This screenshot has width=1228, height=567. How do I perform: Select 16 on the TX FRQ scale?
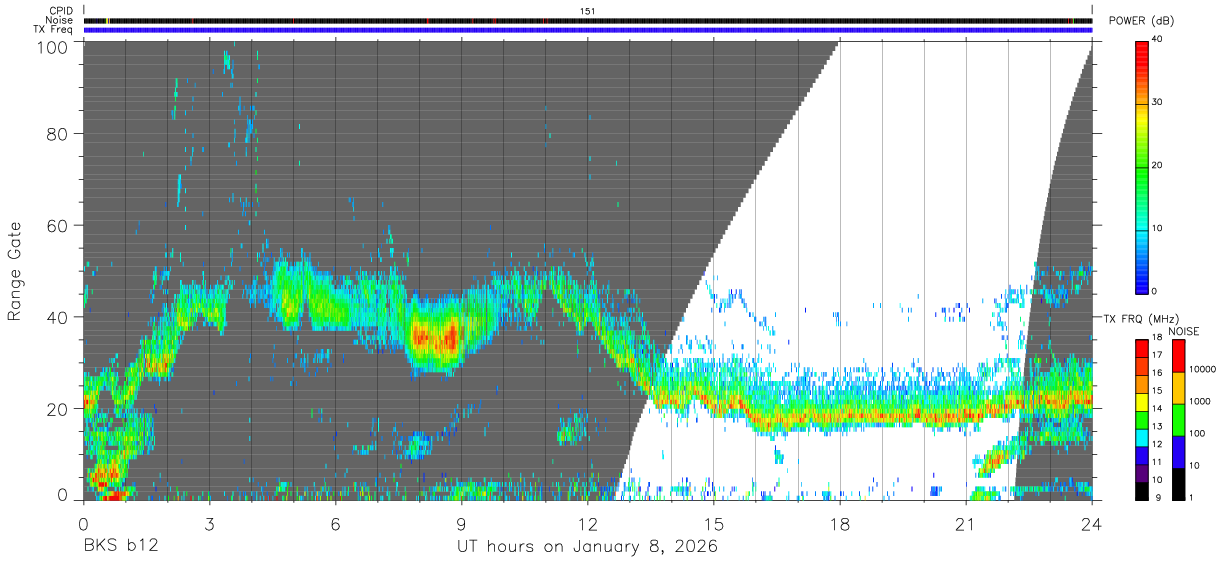[1158, 373]
